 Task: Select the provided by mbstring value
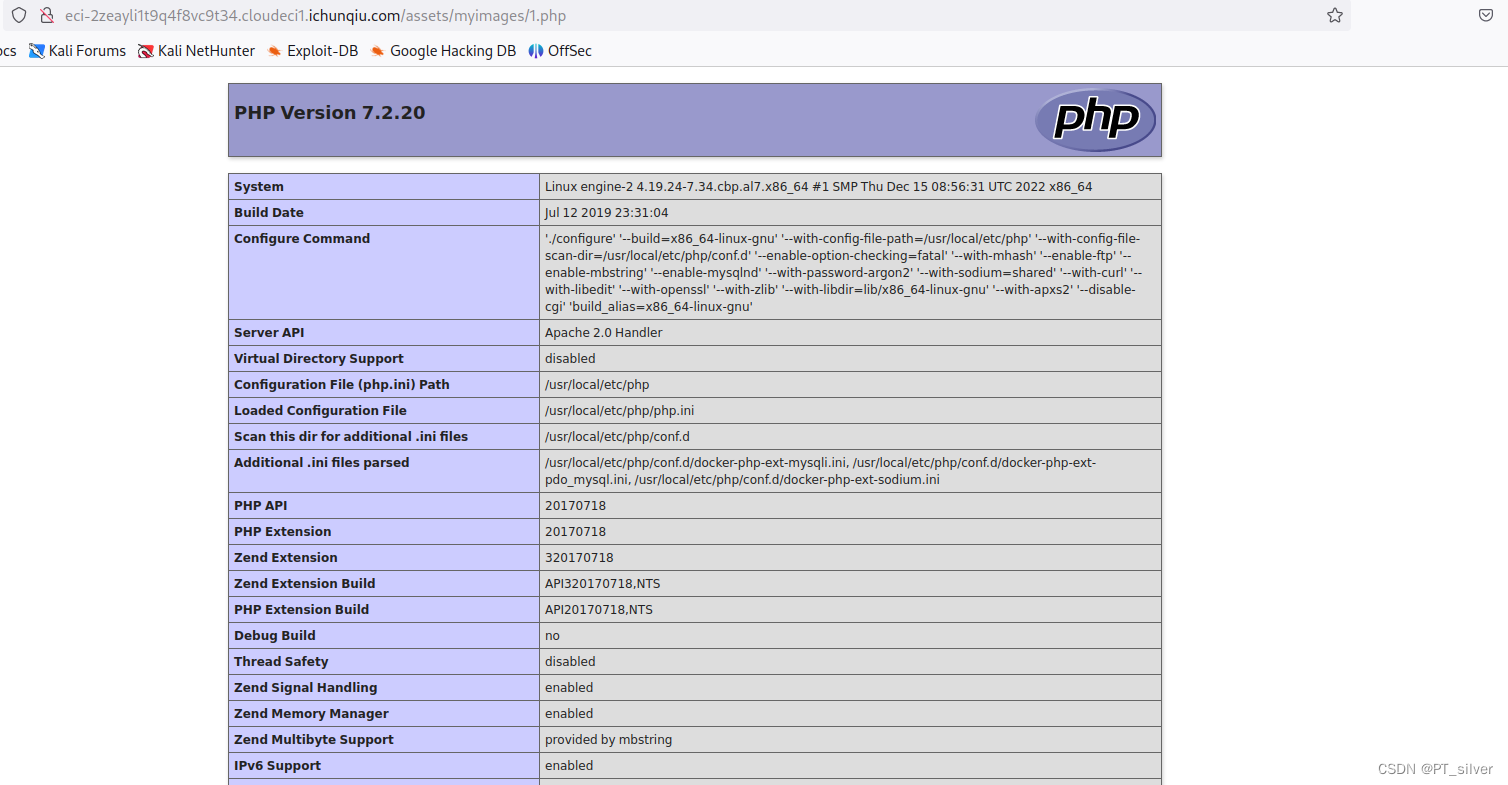(x=608, y=740)
